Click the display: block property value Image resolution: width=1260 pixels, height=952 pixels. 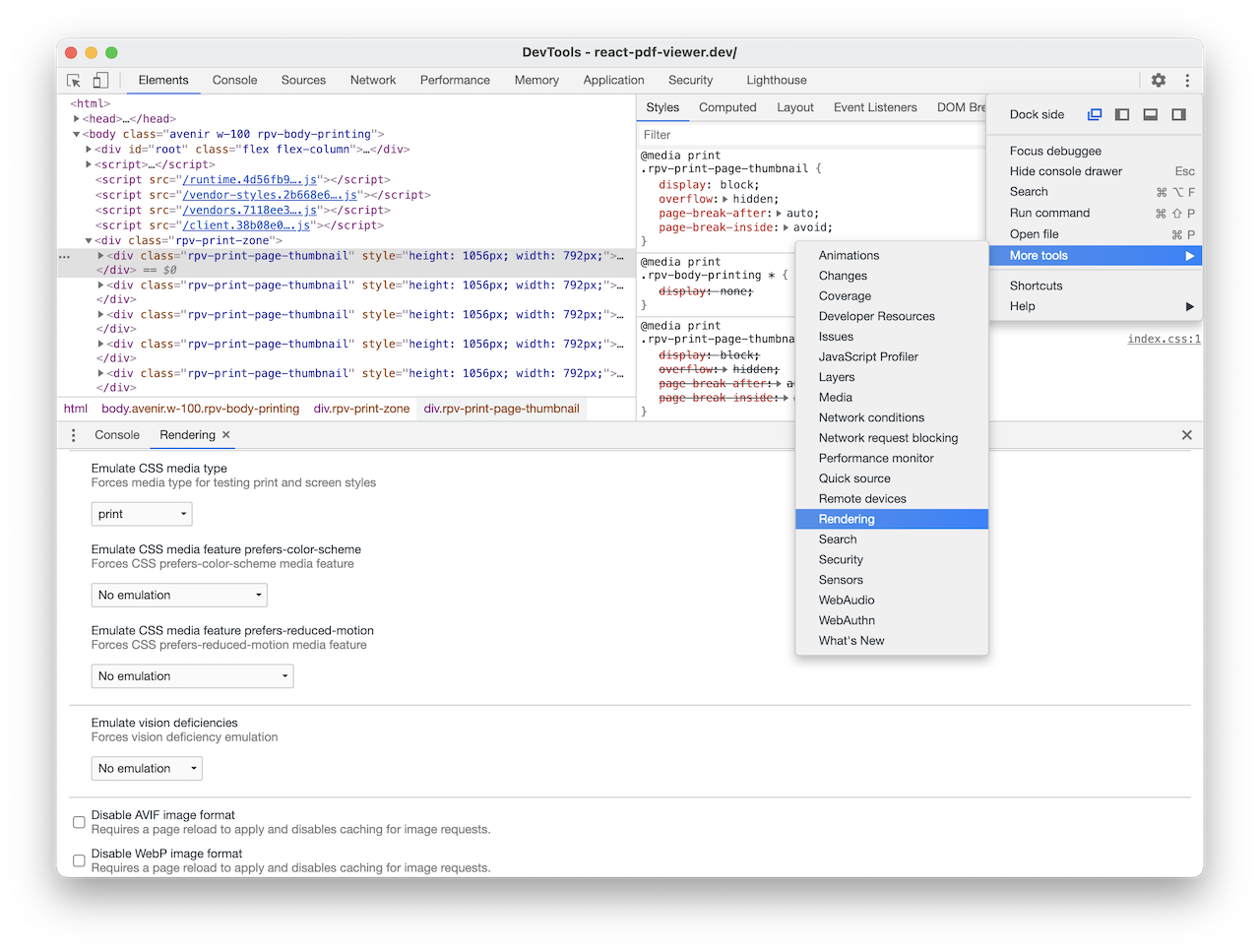tap(735, 185)
